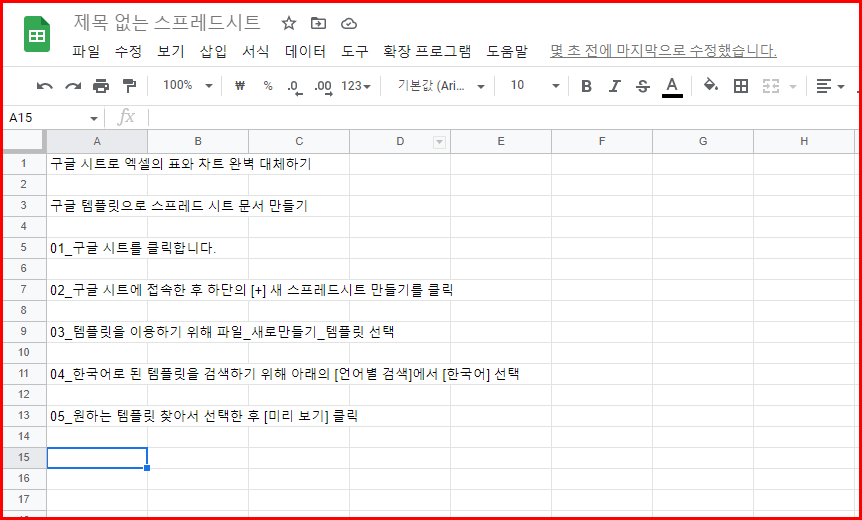Check the cloud save status icon
Viewport: 862px width, 520px height.
pos(349,24)
